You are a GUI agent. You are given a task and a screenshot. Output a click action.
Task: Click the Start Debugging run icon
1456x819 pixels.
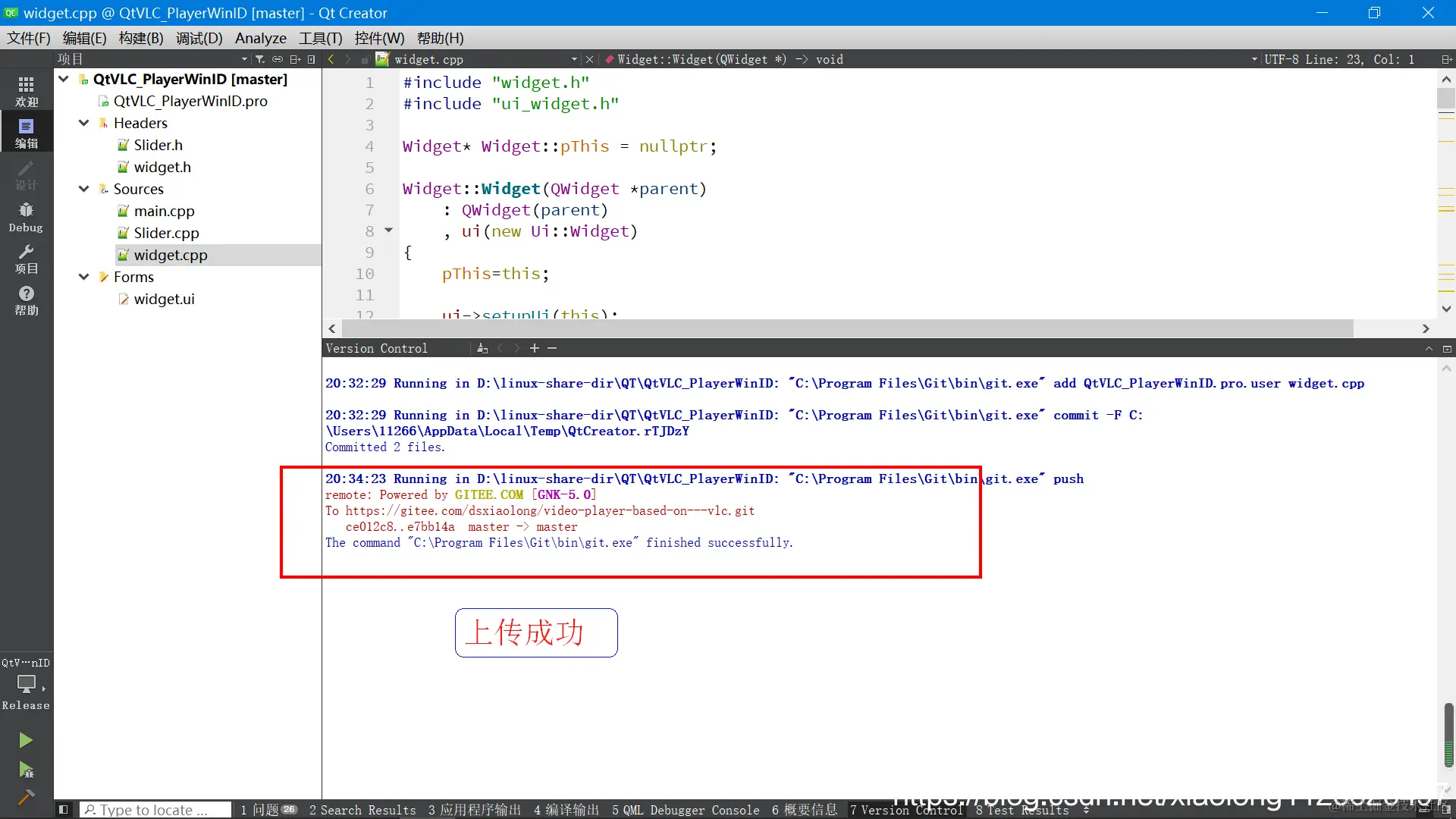pos(26,770)
